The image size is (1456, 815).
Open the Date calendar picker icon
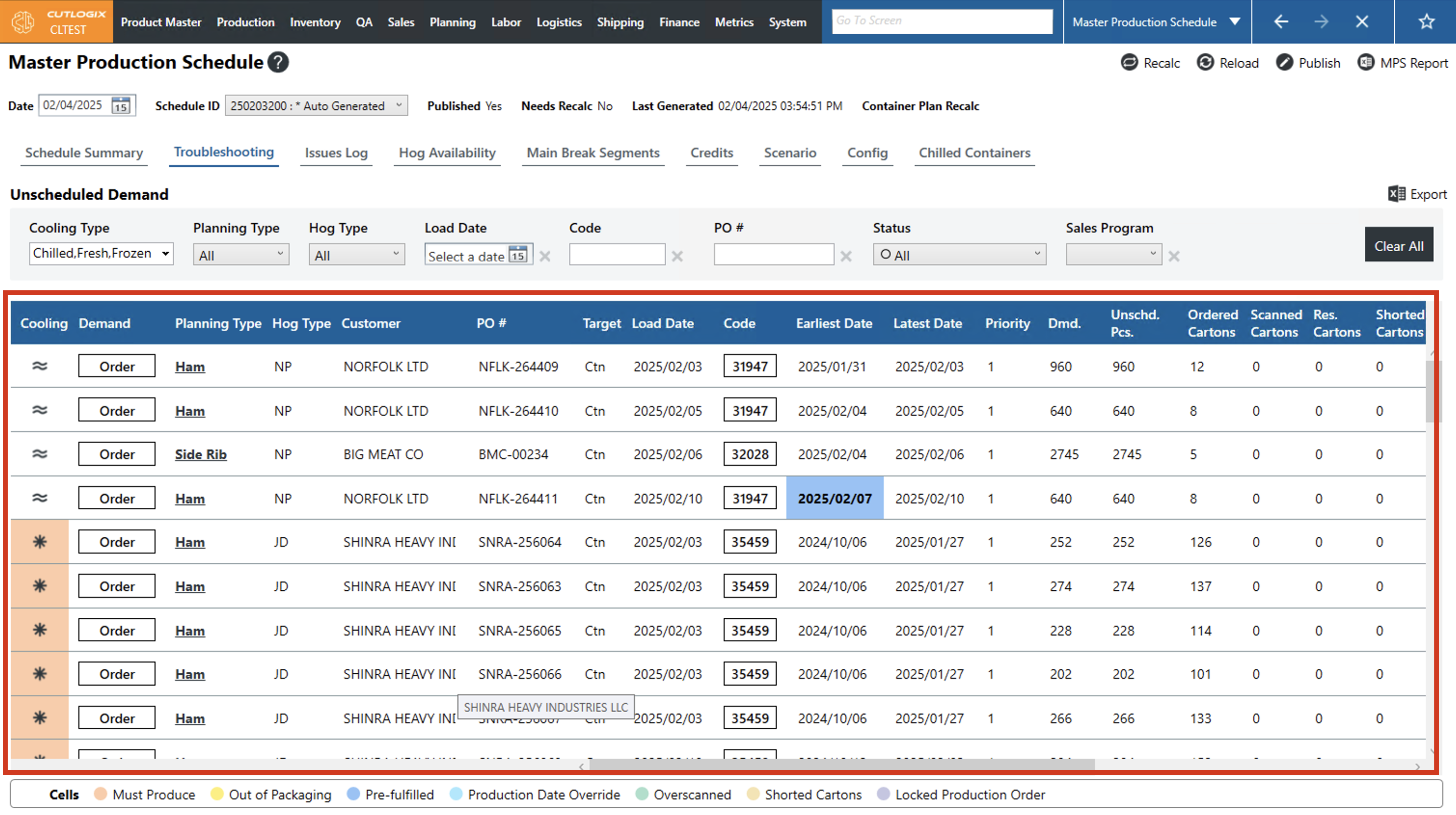coord(121,106)
